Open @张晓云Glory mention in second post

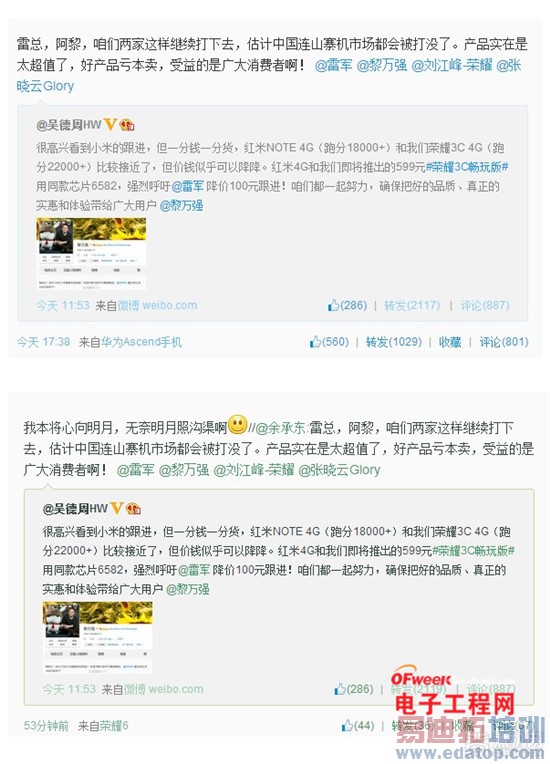click(339, 470)
